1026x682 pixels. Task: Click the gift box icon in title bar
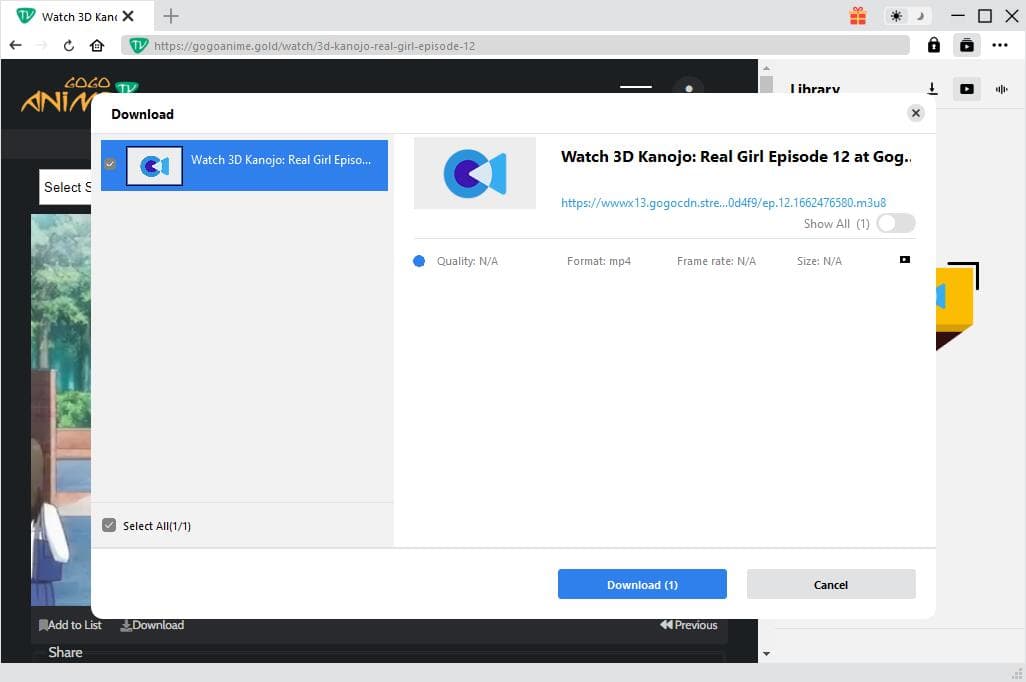858,16
